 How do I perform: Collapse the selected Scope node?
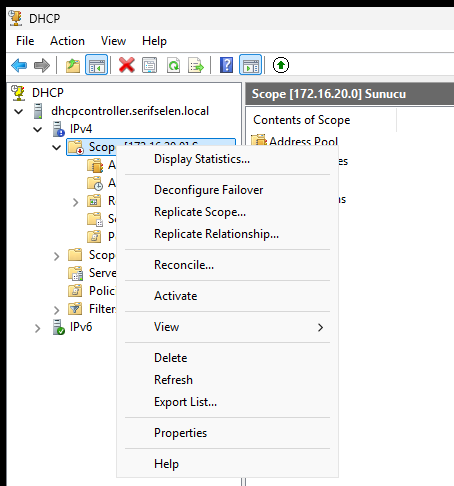[57, 147]
